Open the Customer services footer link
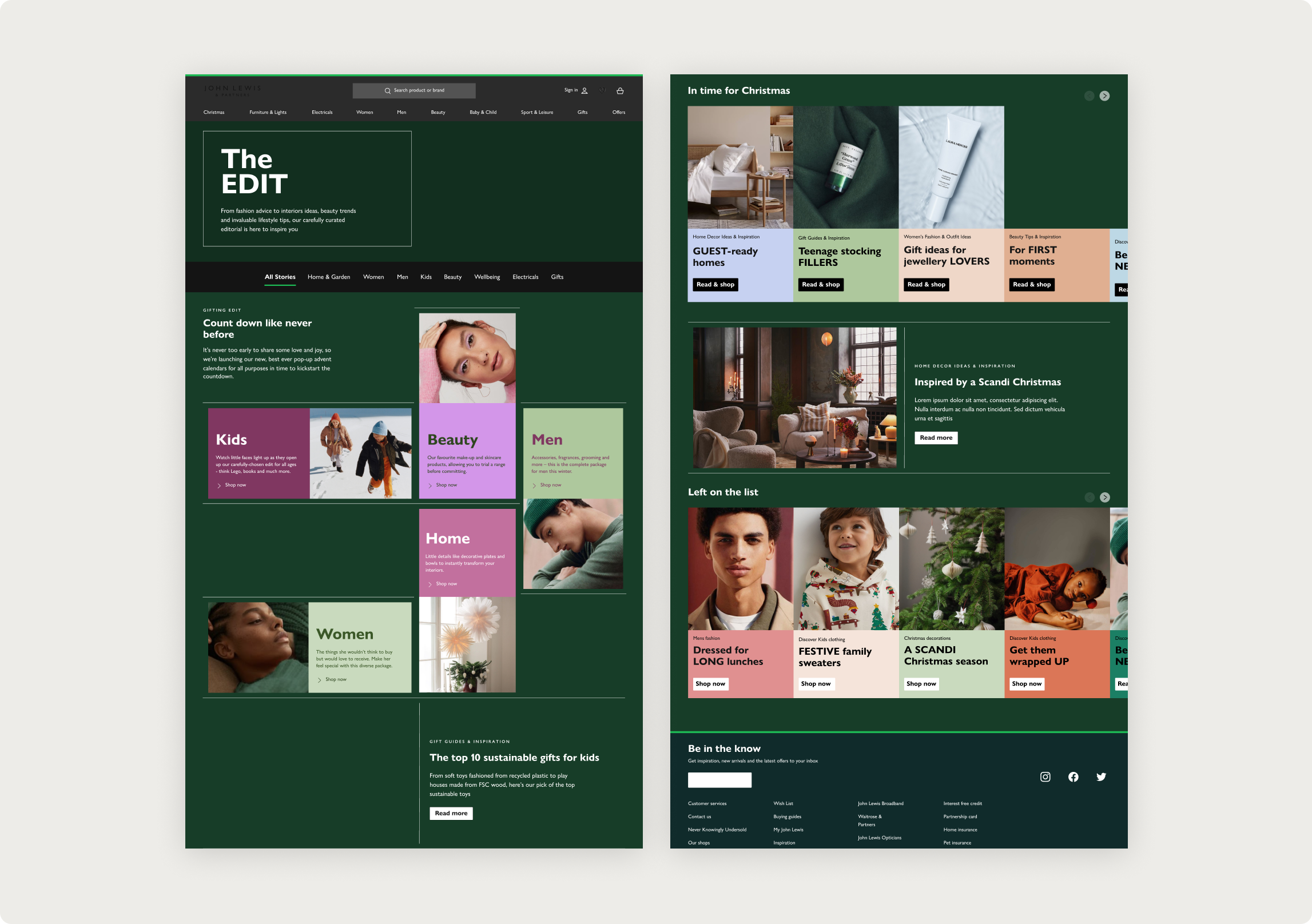1312x924 pixels. point(707,803)
